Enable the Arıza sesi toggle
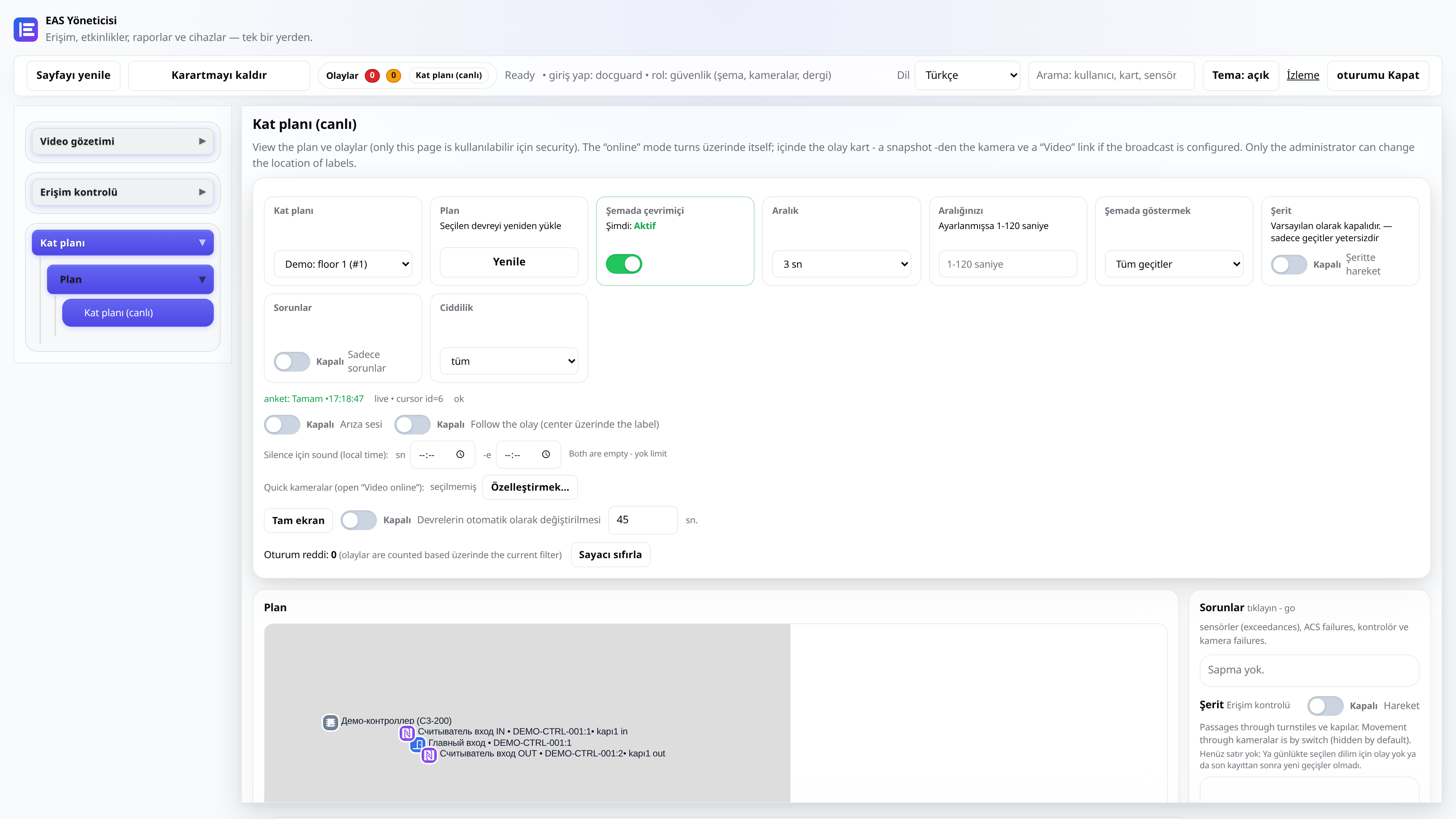This screenshot has width=1456, height=819. coord(282,425)
